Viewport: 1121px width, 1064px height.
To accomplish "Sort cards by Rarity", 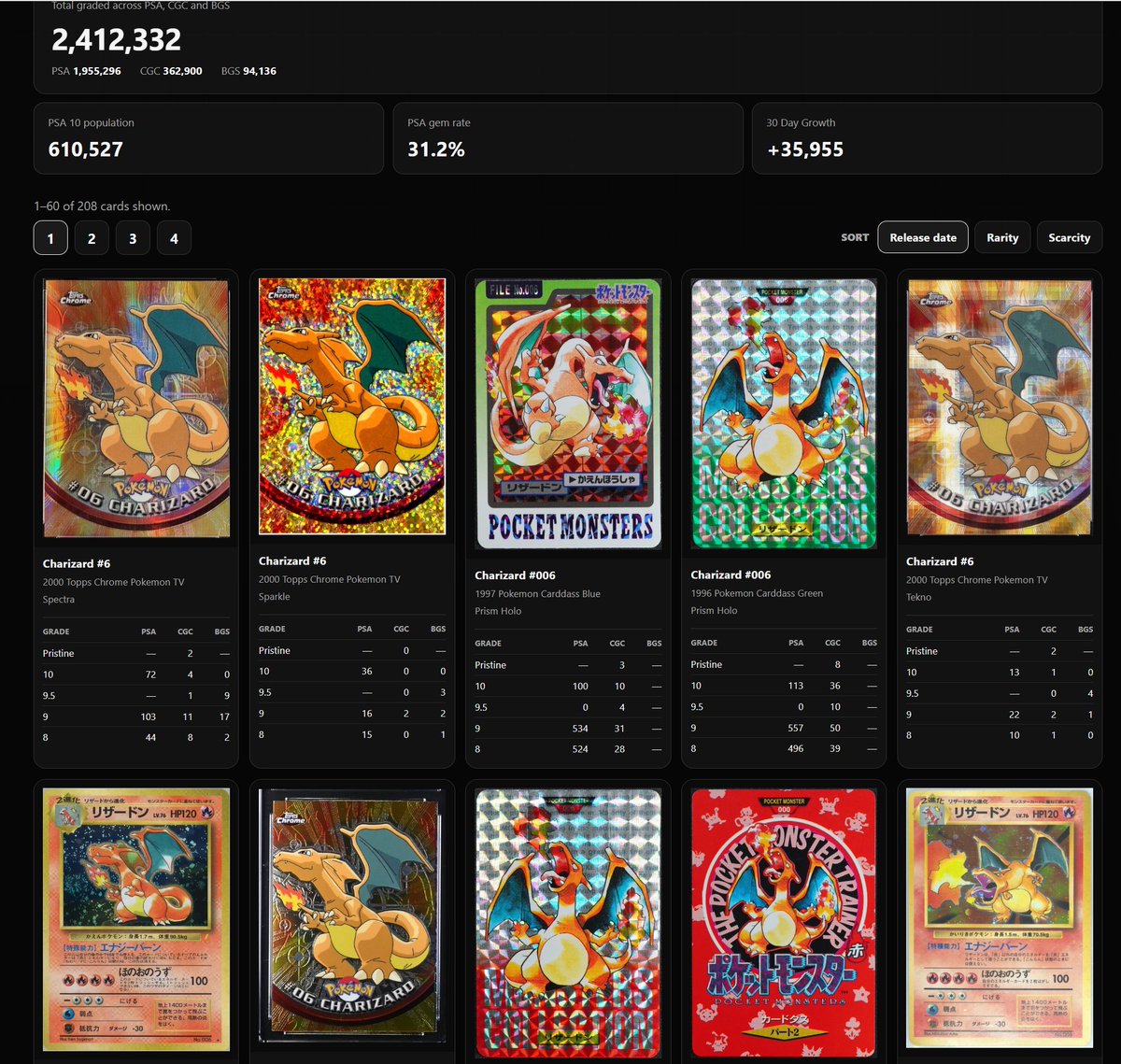I will coord(1002,237).
